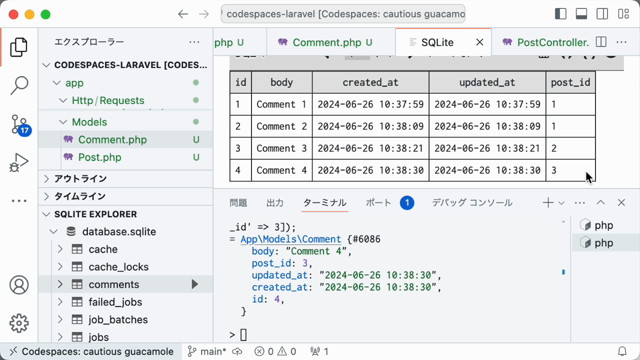Open the Search view icon
The height and width of the screenshot is (360, 640).
(19, 85)
